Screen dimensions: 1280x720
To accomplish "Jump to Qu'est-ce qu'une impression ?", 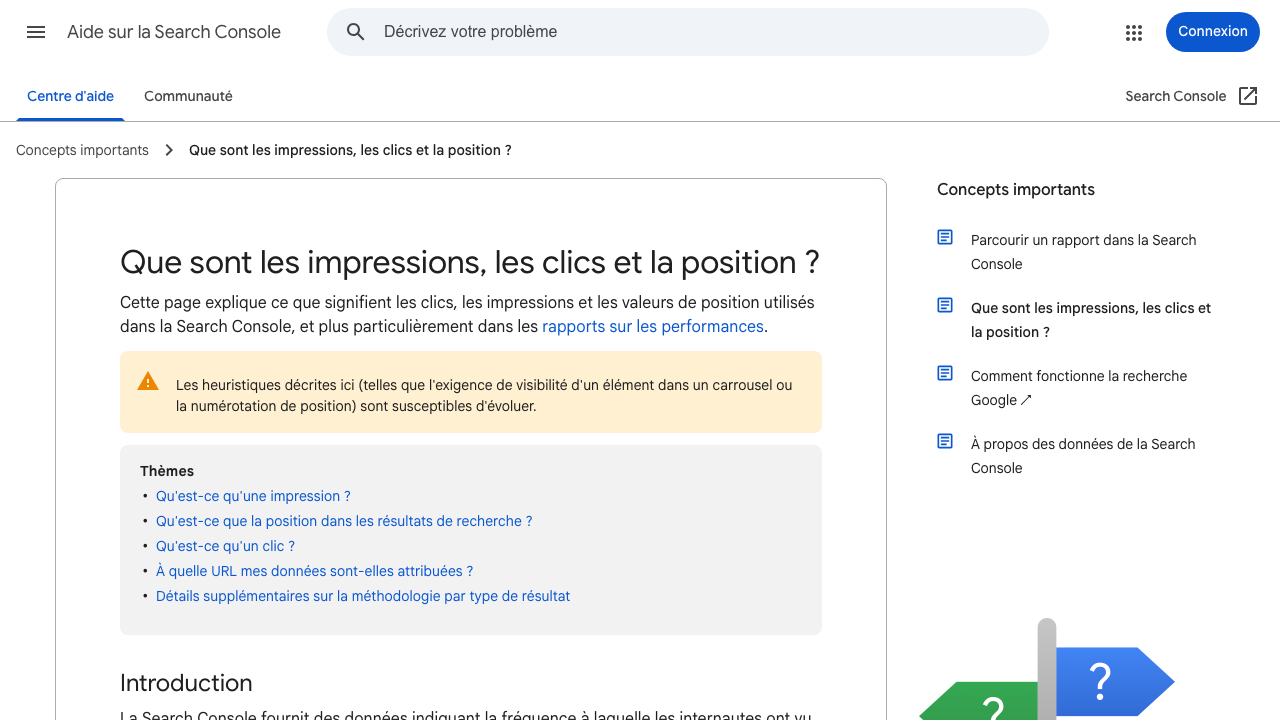I will (x=253, y=496).
